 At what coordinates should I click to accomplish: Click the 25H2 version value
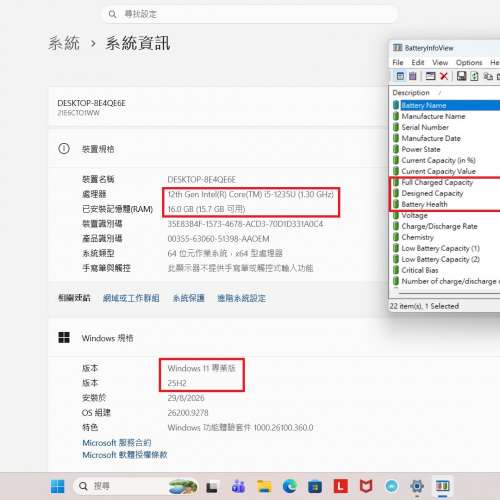(x=177, y=383)
